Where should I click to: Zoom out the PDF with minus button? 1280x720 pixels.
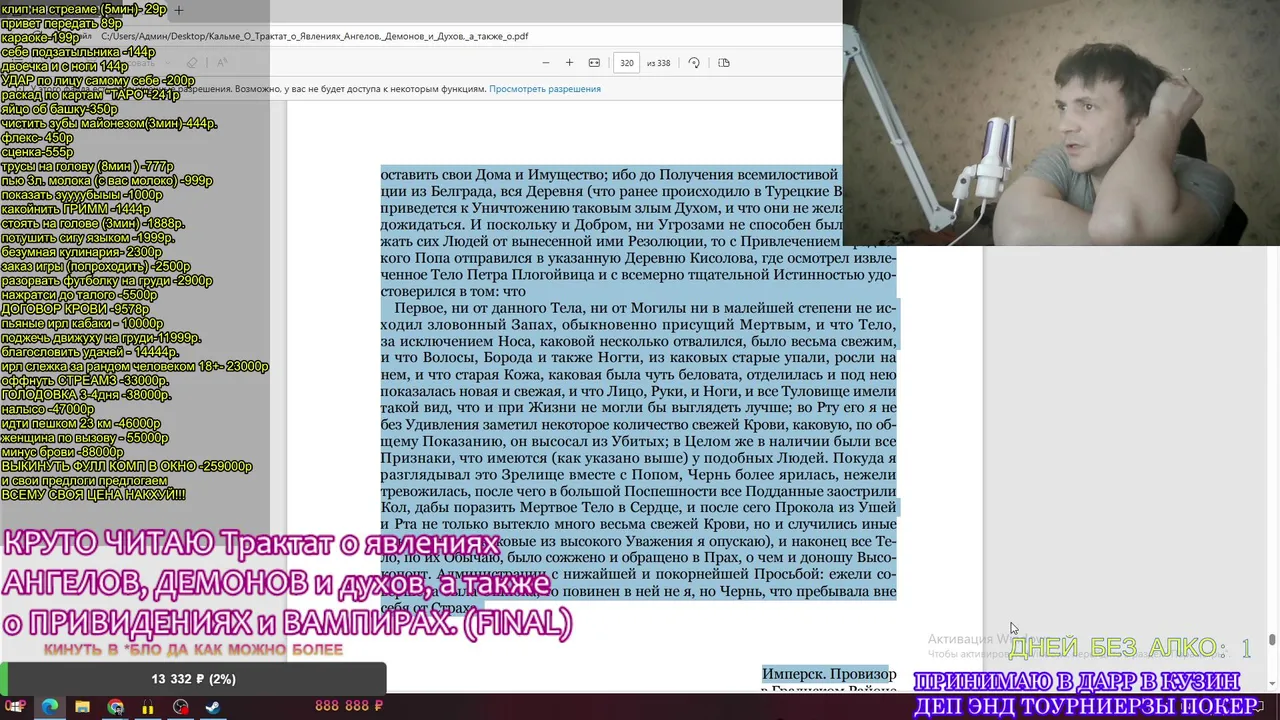click(545, 63)
